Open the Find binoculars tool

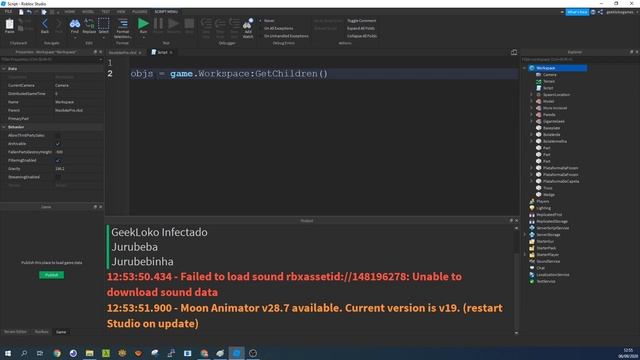[x=75, y=26]
